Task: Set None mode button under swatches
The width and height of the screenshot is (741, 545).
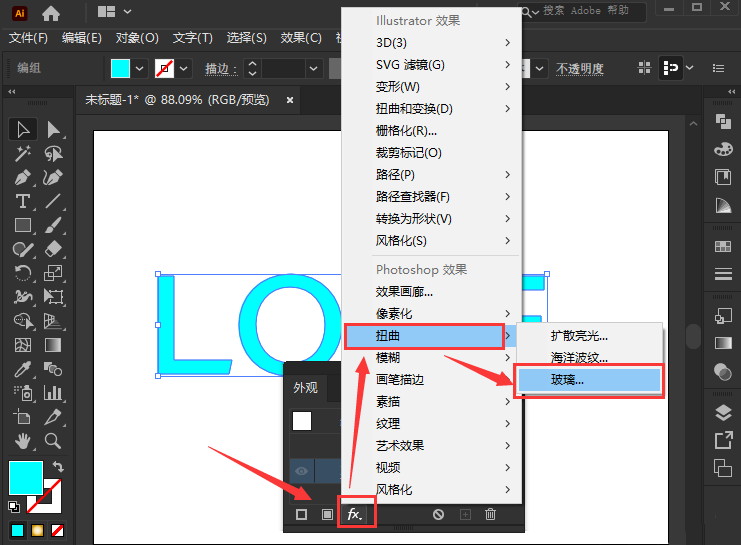Action: coord(58,530)
